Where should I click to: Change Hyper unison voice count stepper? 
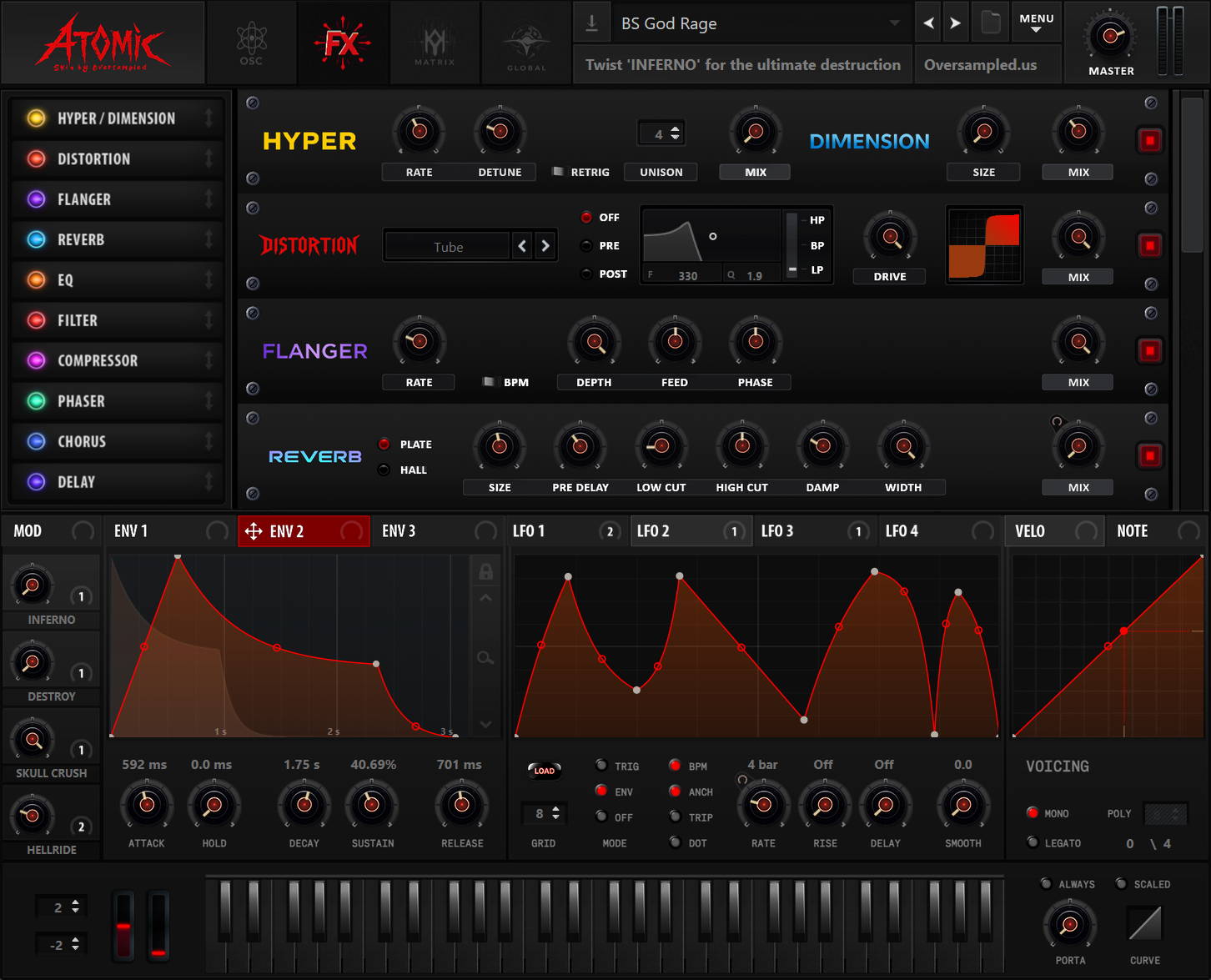[676, 133]
